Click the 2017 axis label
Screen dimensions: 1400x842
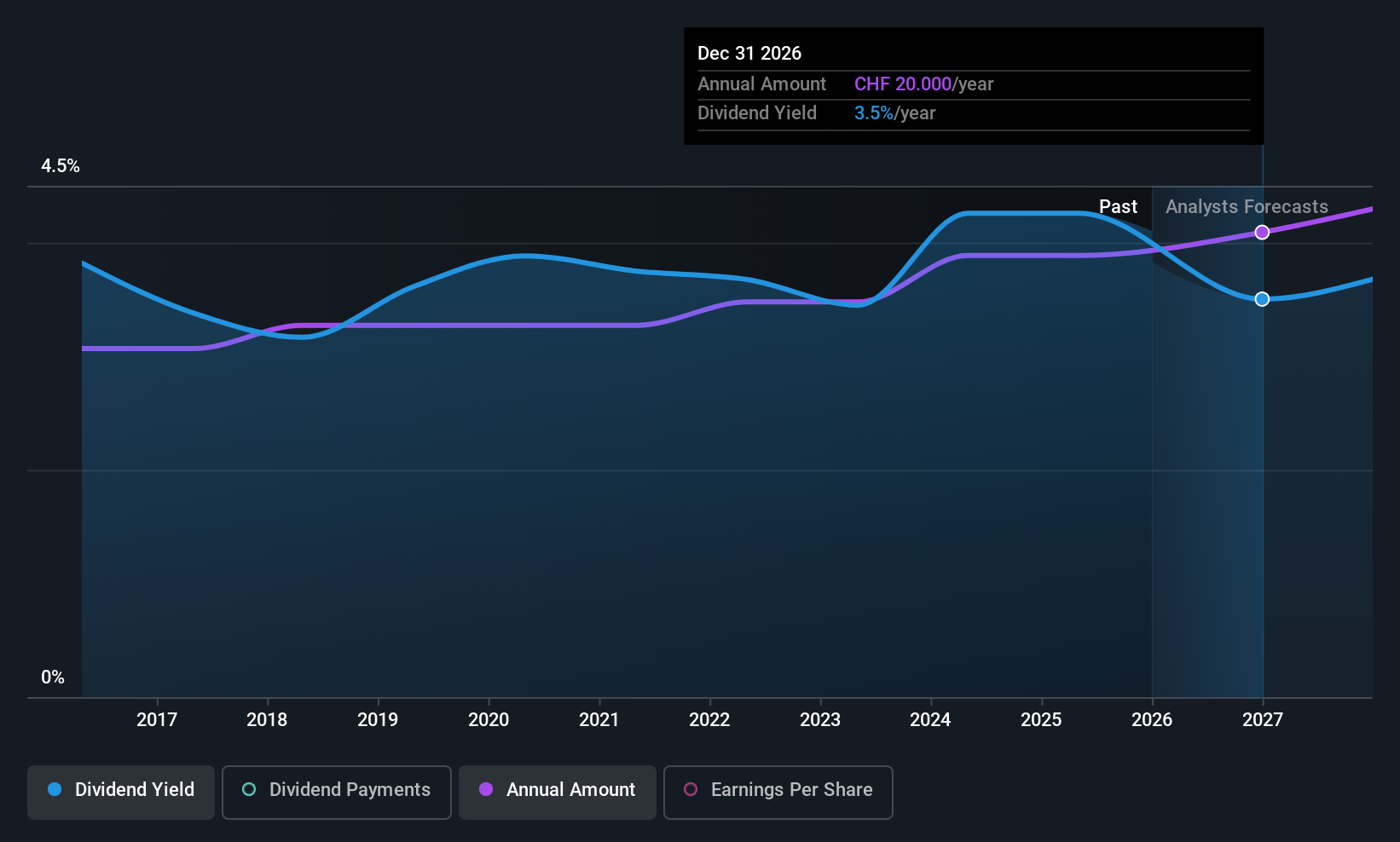coord(157,719)
